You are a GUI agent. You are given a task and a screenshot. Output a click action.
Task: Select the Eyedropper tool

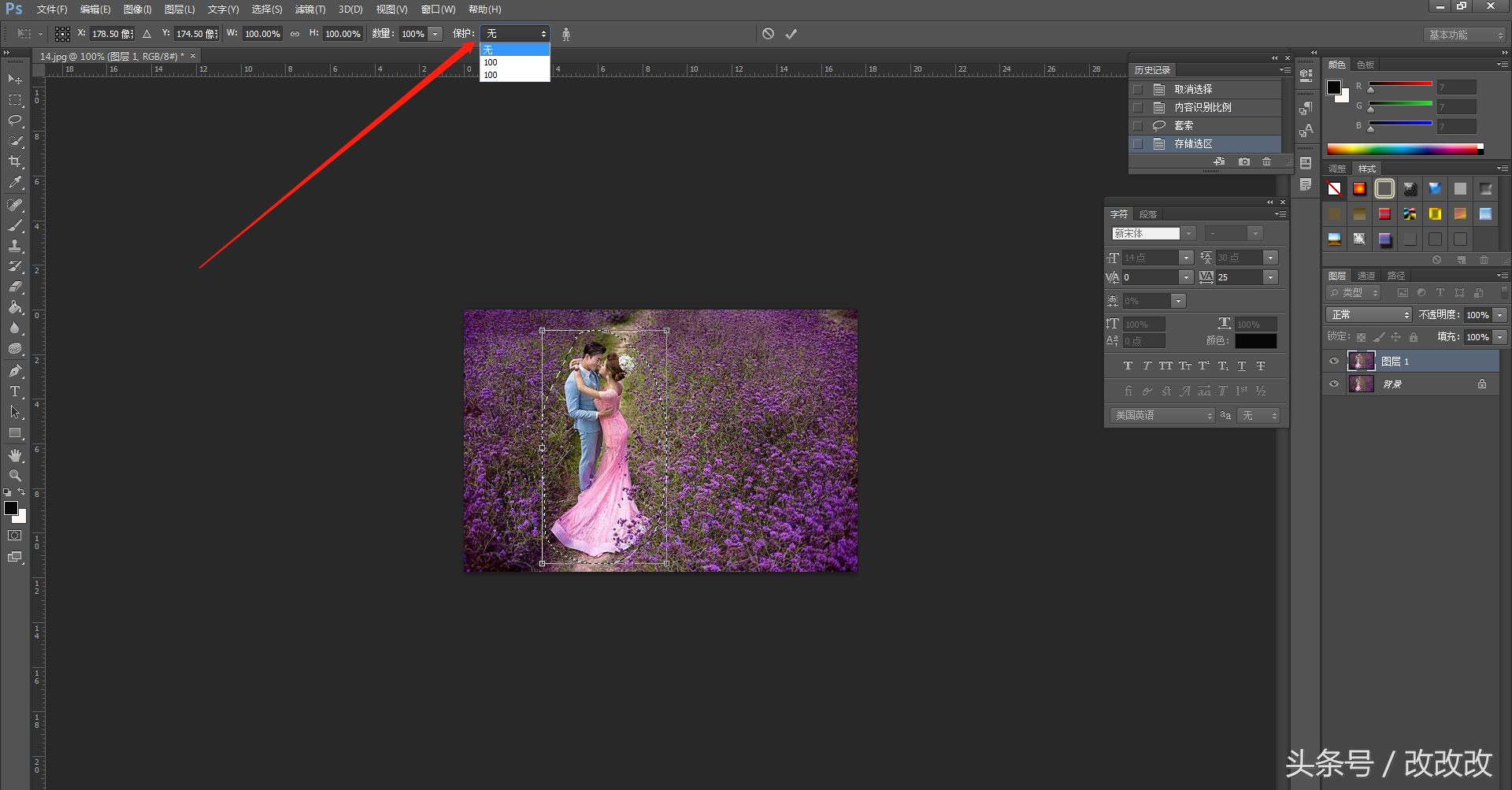point(15,182)
